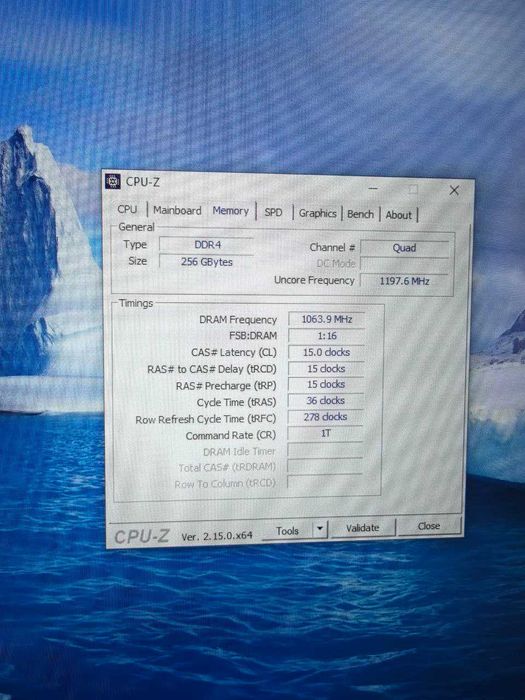
Task: Click the DDR4 memory type field
Action: click(207, 245)
